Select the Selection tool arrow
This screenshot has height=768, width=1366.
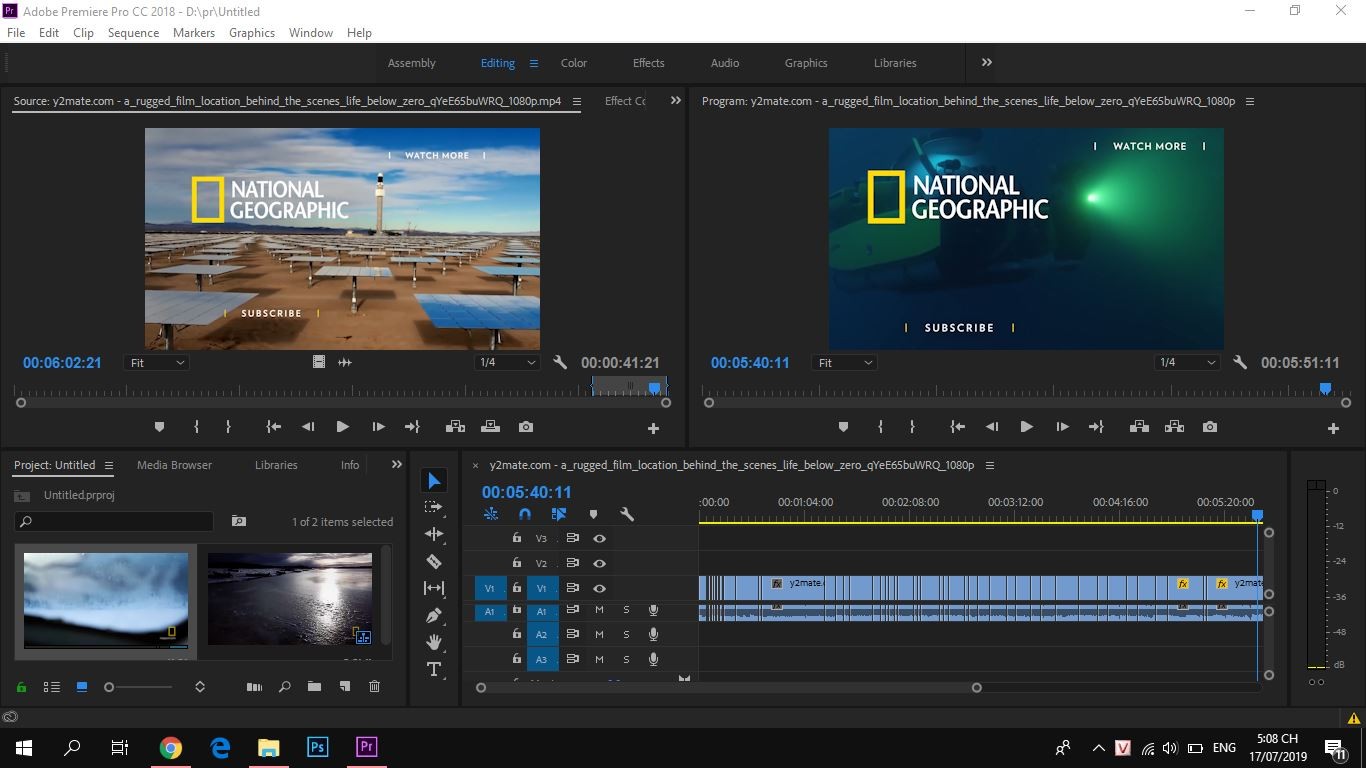pos(434,481)
